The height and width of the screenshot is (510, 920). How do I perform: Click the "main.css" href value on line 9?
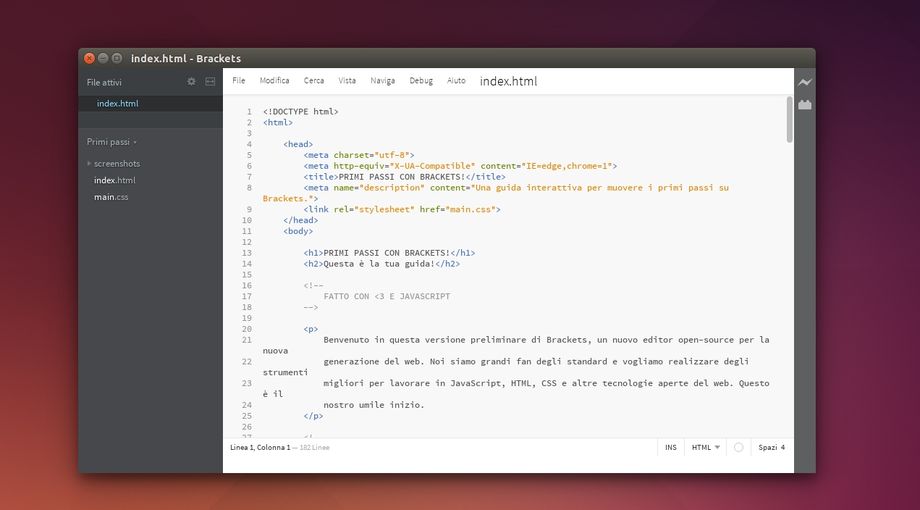click(471, 209)
